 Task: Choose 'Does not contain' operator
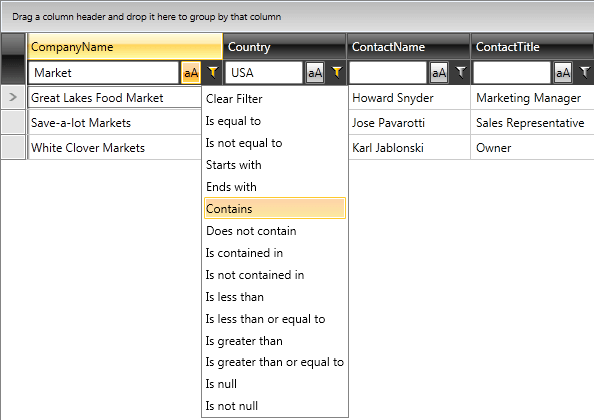click(275, 231)
